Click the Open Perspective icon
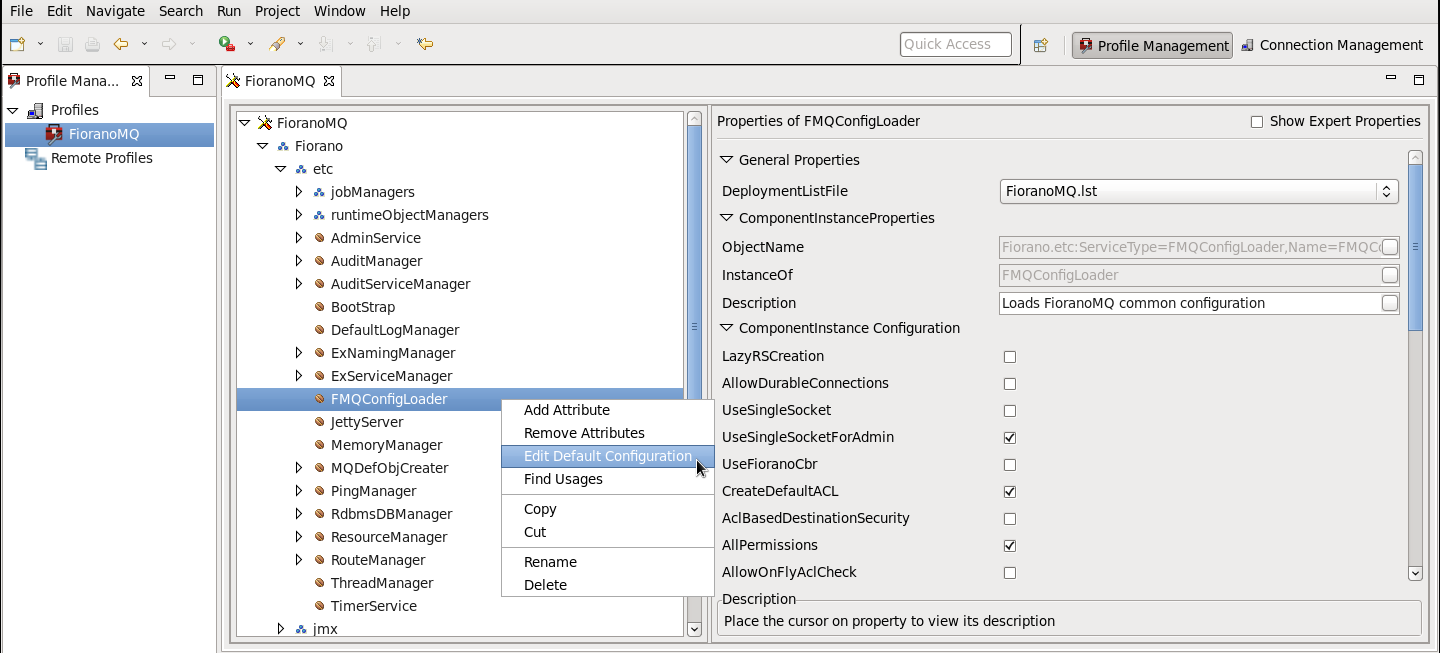 point(1040,45)
